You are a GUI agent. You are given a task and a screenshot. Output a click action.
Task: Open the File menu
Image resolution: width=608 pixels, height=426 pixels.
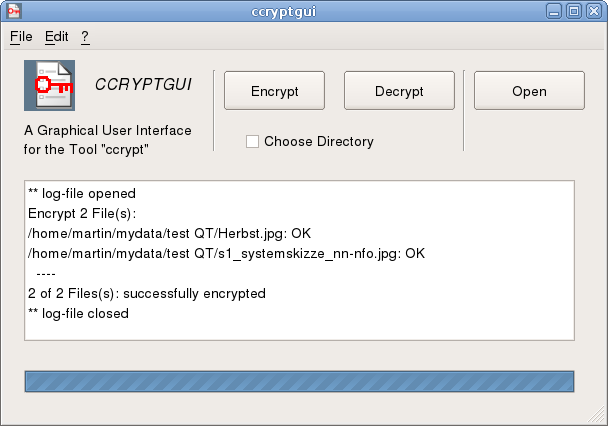click(21, 36)
